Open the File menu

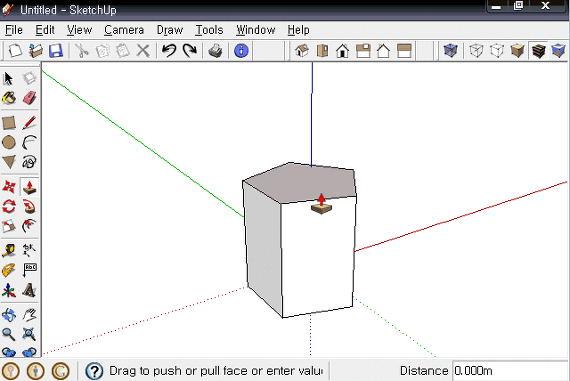(14, 30)
